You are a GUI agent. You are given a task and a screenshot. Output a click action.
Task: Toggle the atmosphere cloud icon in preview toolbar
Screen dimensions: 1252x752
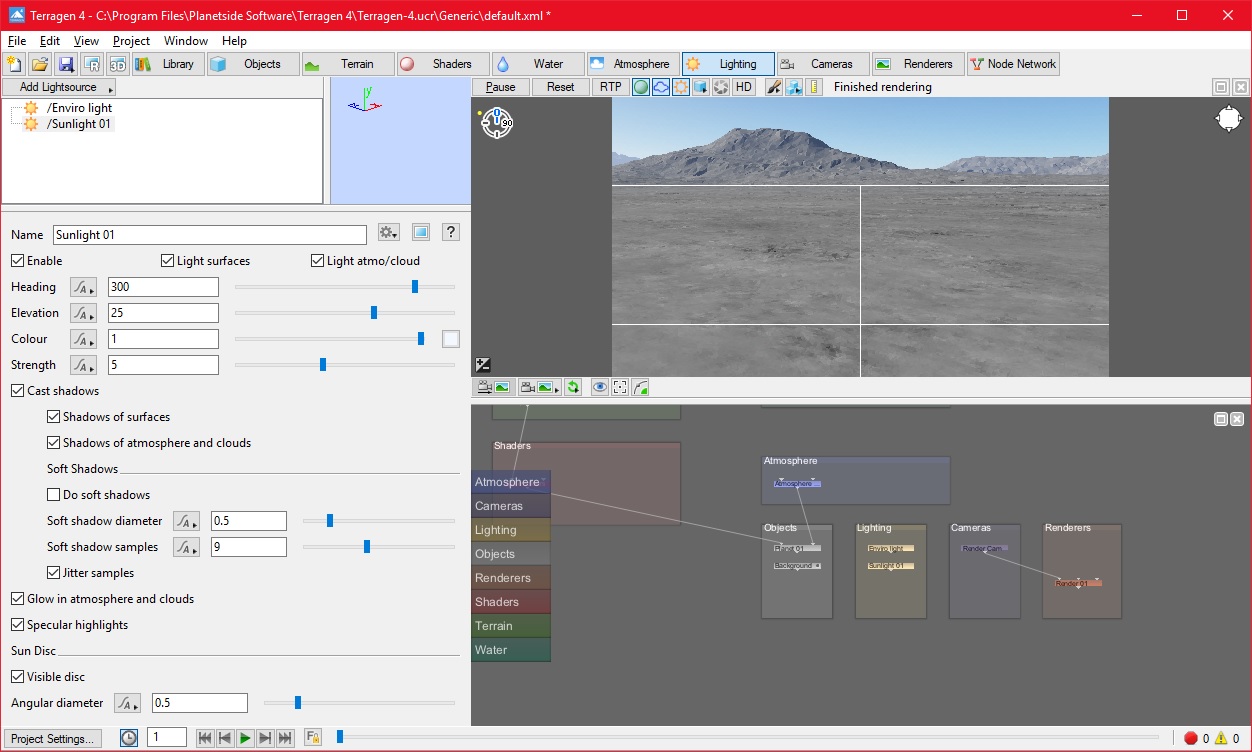click(661, 87)
